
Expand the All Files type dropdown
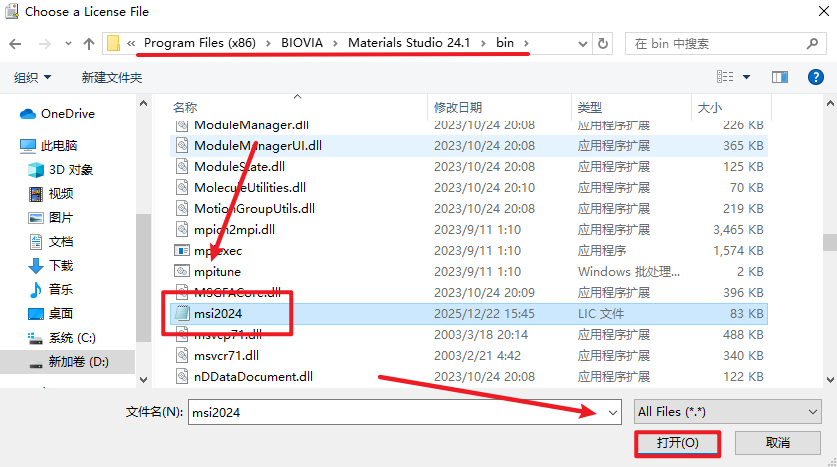727,412
